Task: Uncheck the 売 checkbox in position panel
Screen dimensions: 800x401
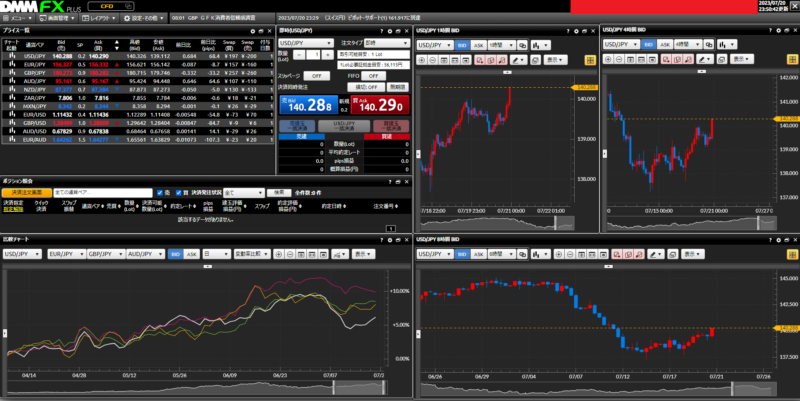Action: (159, 192)
